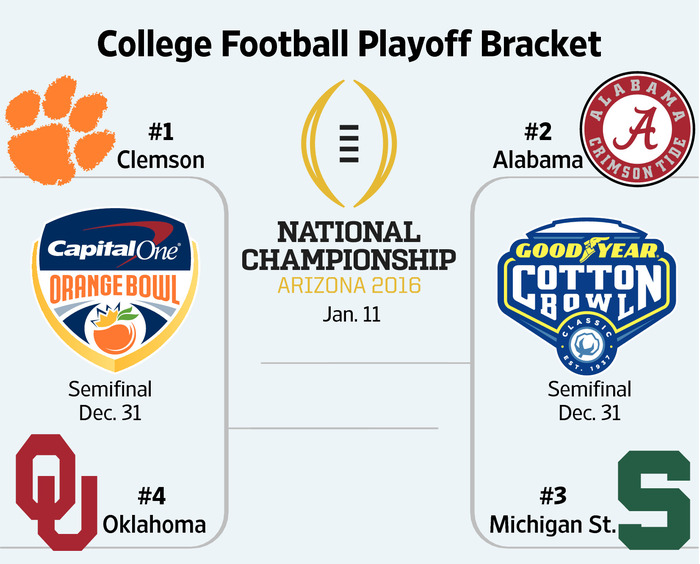Select the #3 Michigan St. seed label
This screenshot has width=700, height=564.
point(553,511)
